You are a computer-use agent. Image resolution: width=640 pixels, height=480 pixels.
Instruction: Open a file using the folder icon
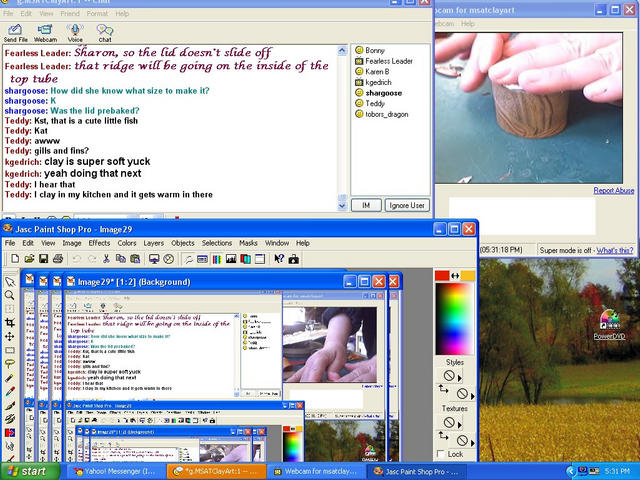click(x=29, y=259)
